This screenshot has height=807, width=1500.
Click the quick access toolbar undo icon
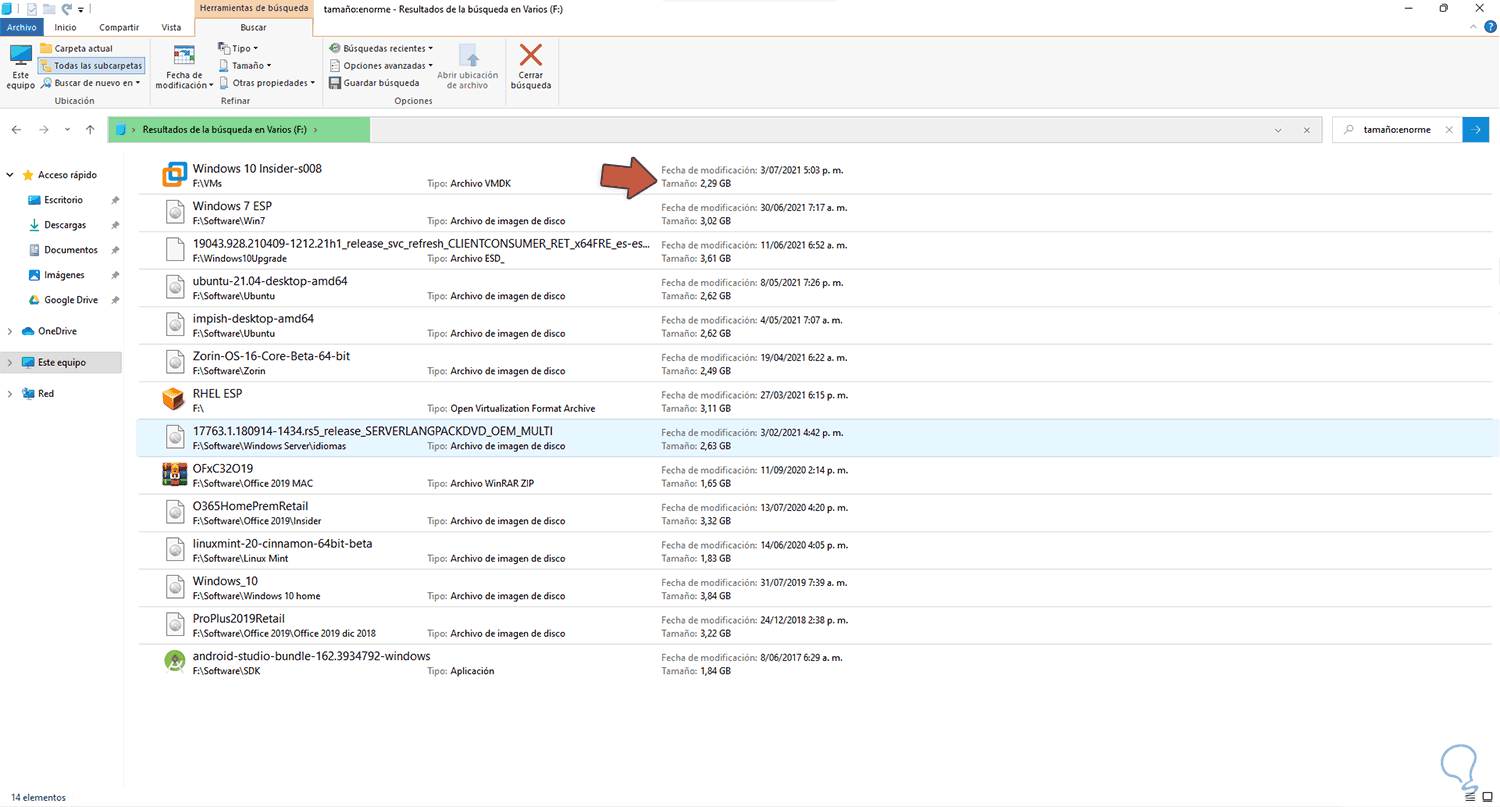[66, 8]
